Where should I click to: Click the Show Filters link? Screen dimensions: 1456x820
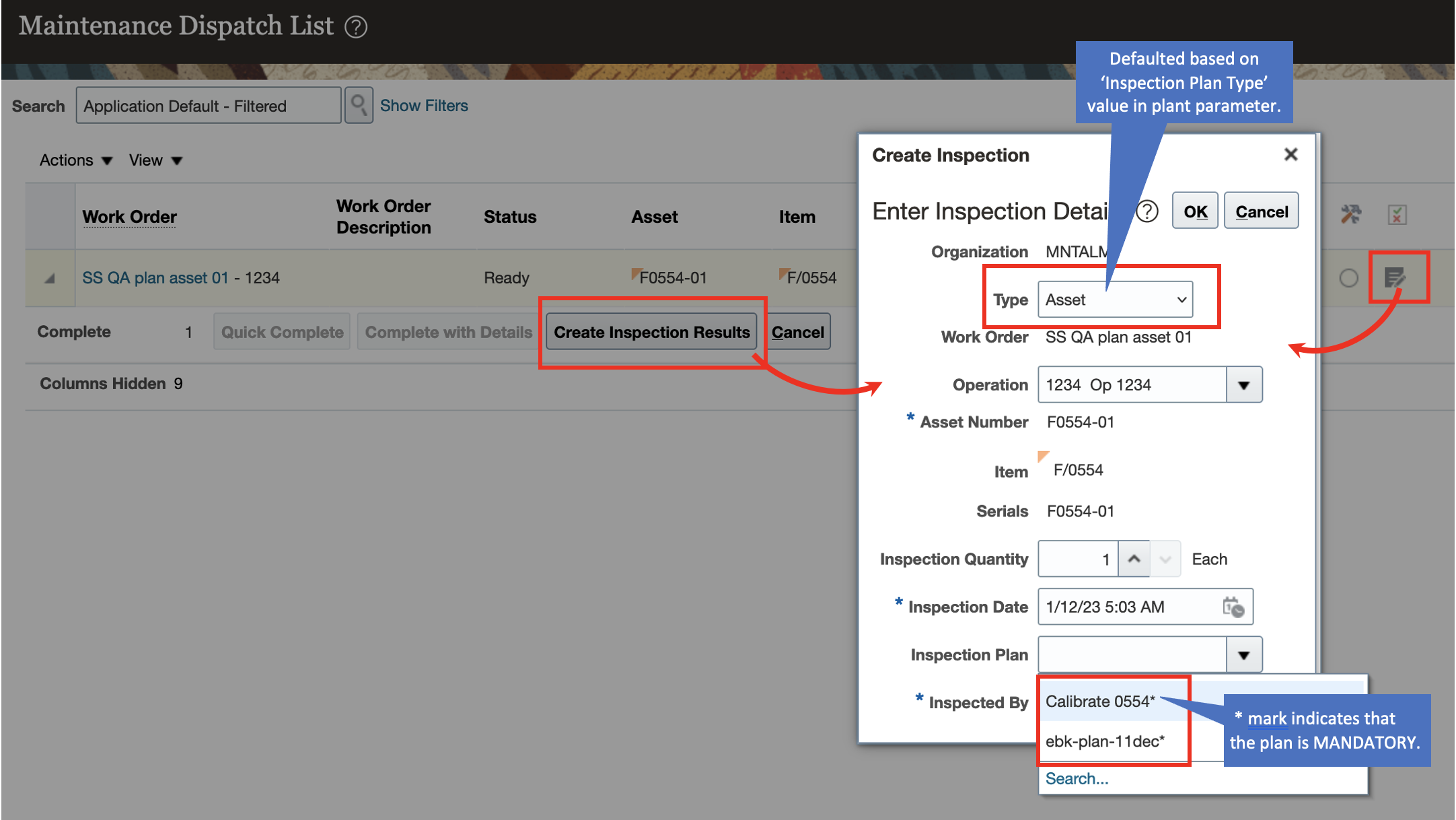[x=424, y=106]
